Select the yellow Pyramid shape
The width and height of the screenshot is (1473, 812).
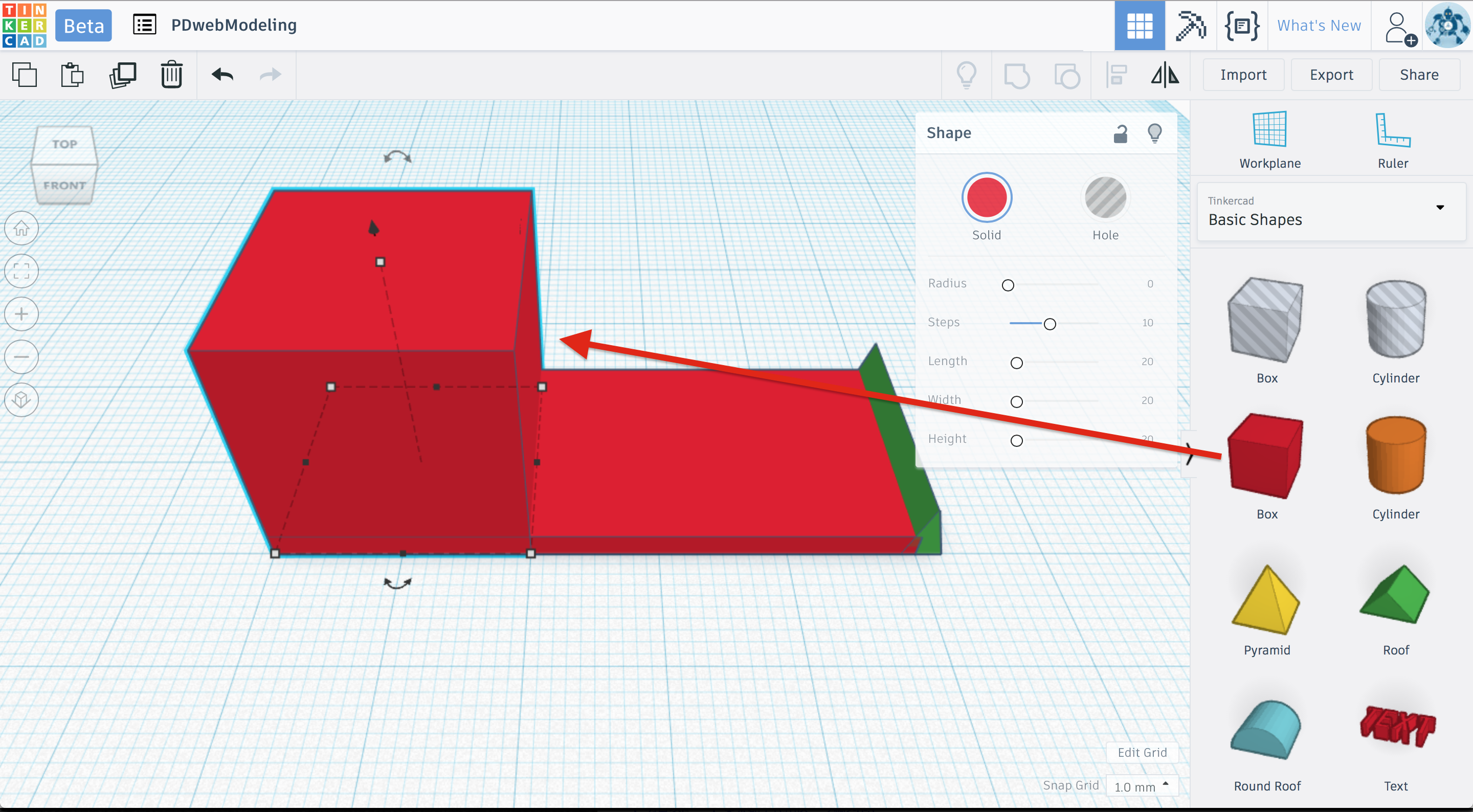coord(1266,600)
